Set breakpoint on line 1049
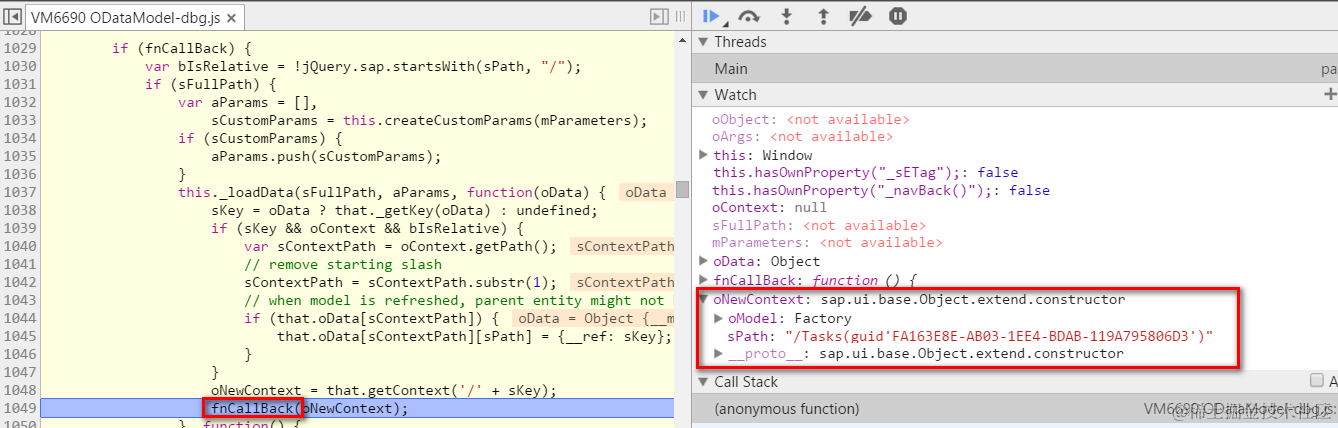 click(x=20, y=408)
